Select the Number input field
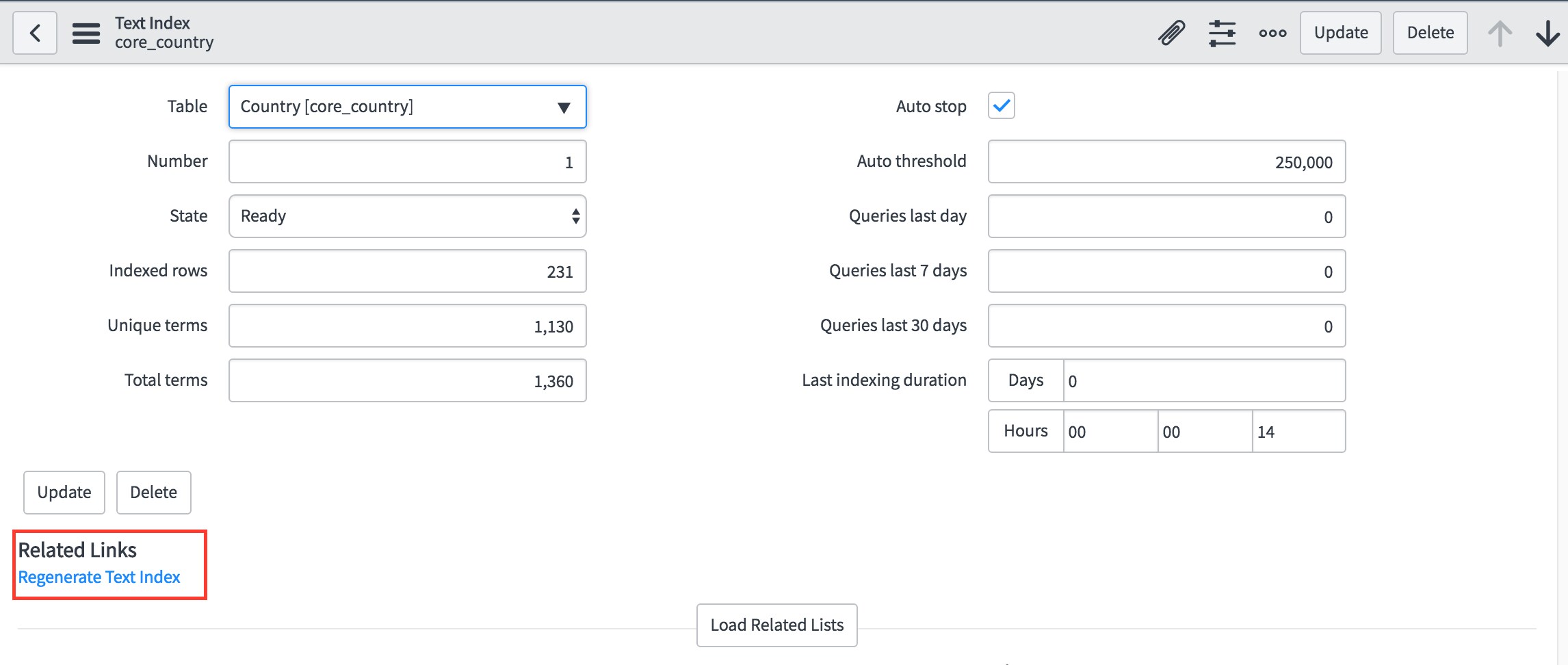Screen dimensions: 1568x665 click(407, 161)
